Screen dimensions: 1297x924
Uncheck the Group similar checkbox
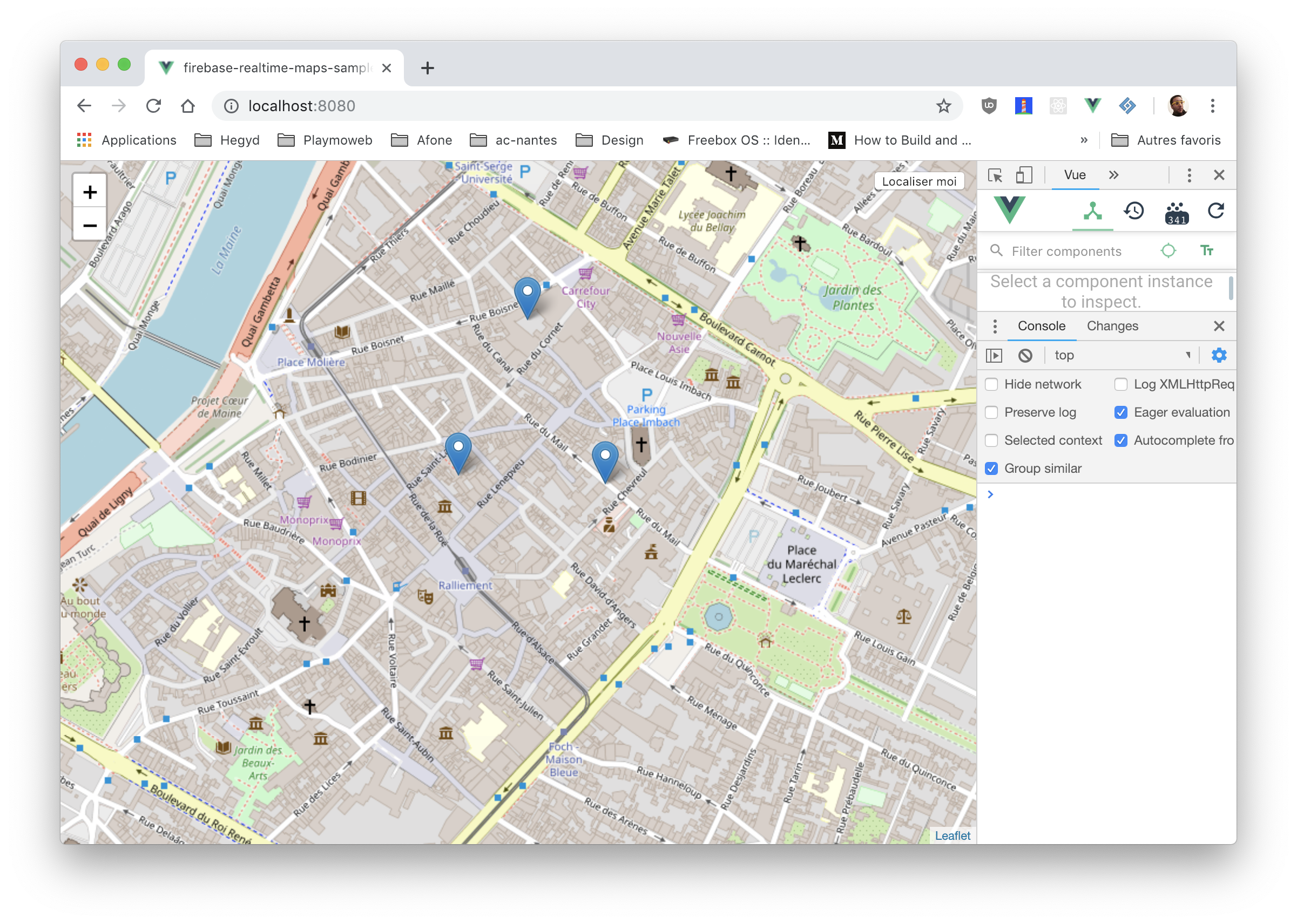(991, 469)
